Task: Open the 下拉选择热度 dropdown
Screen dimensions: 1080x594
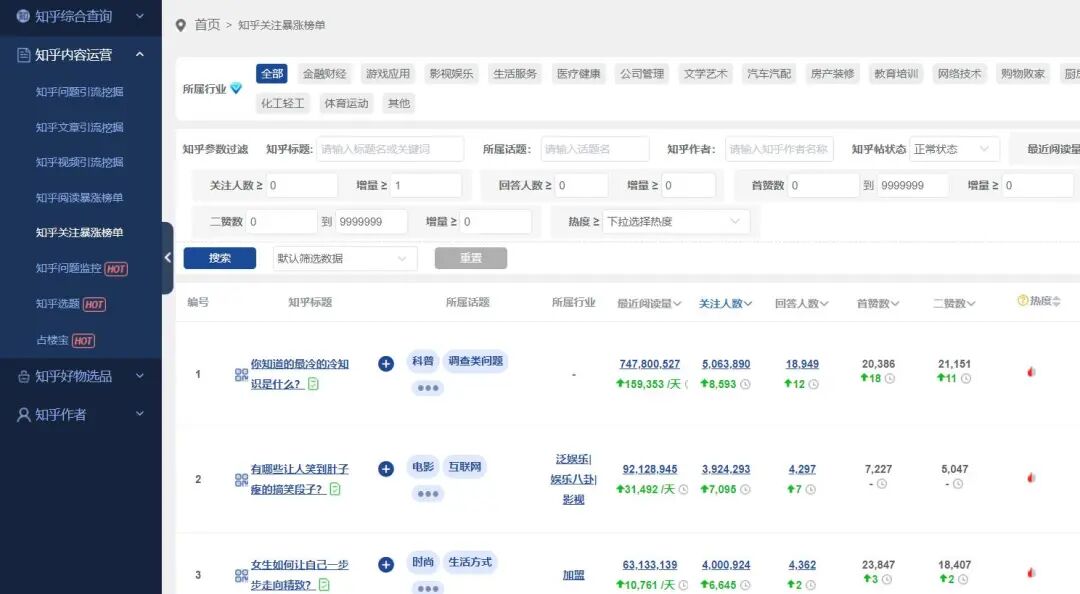Action: pos(674,222)
